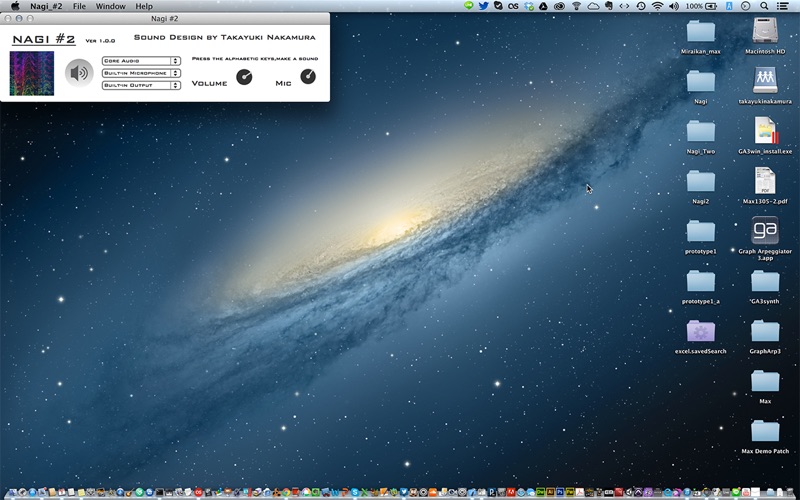
Task: Toggle the speaker audio on/off button
Action: tap(79, 73)
